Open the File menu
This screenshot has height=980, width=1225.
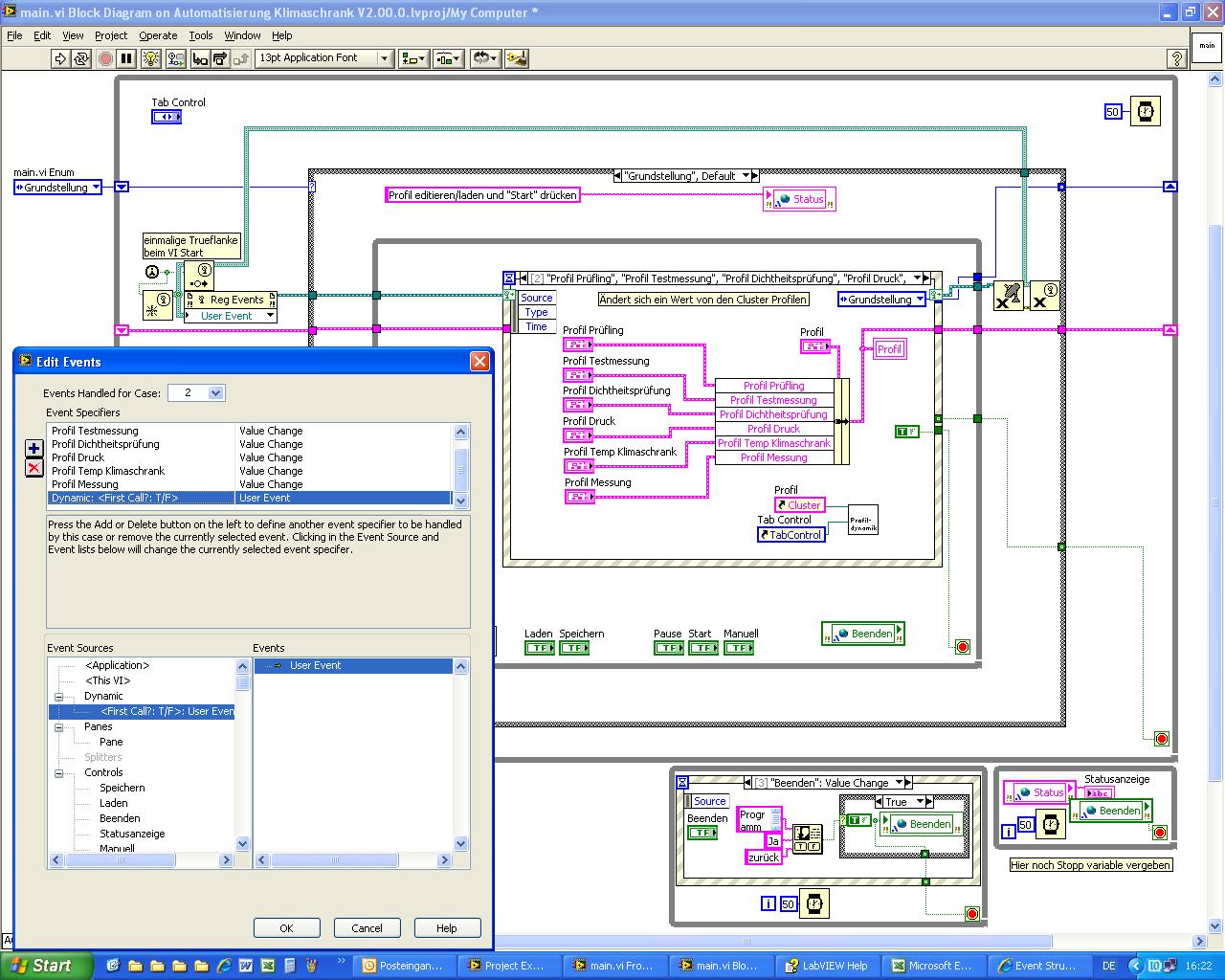click(14, 35)
